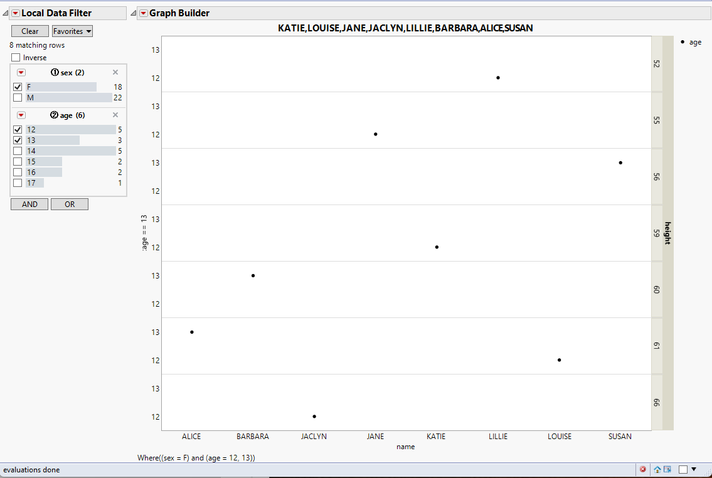This screenshot has height=478, width=712.
Task: Click the height 59 panel label
Action: tap(657, 233)
